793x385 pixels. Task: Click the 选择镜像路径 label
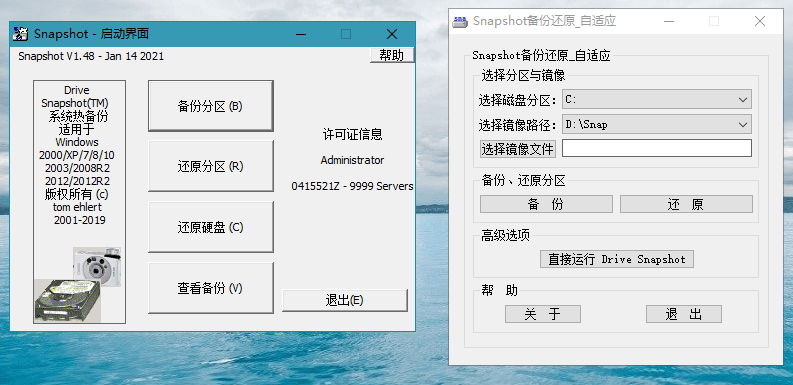tap(517, 124)
